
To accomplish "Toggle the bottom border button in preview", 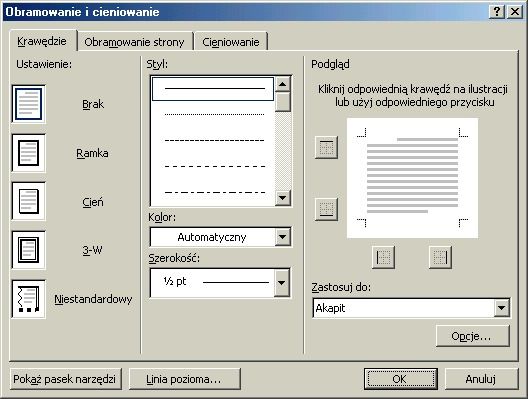I will 326,209.
